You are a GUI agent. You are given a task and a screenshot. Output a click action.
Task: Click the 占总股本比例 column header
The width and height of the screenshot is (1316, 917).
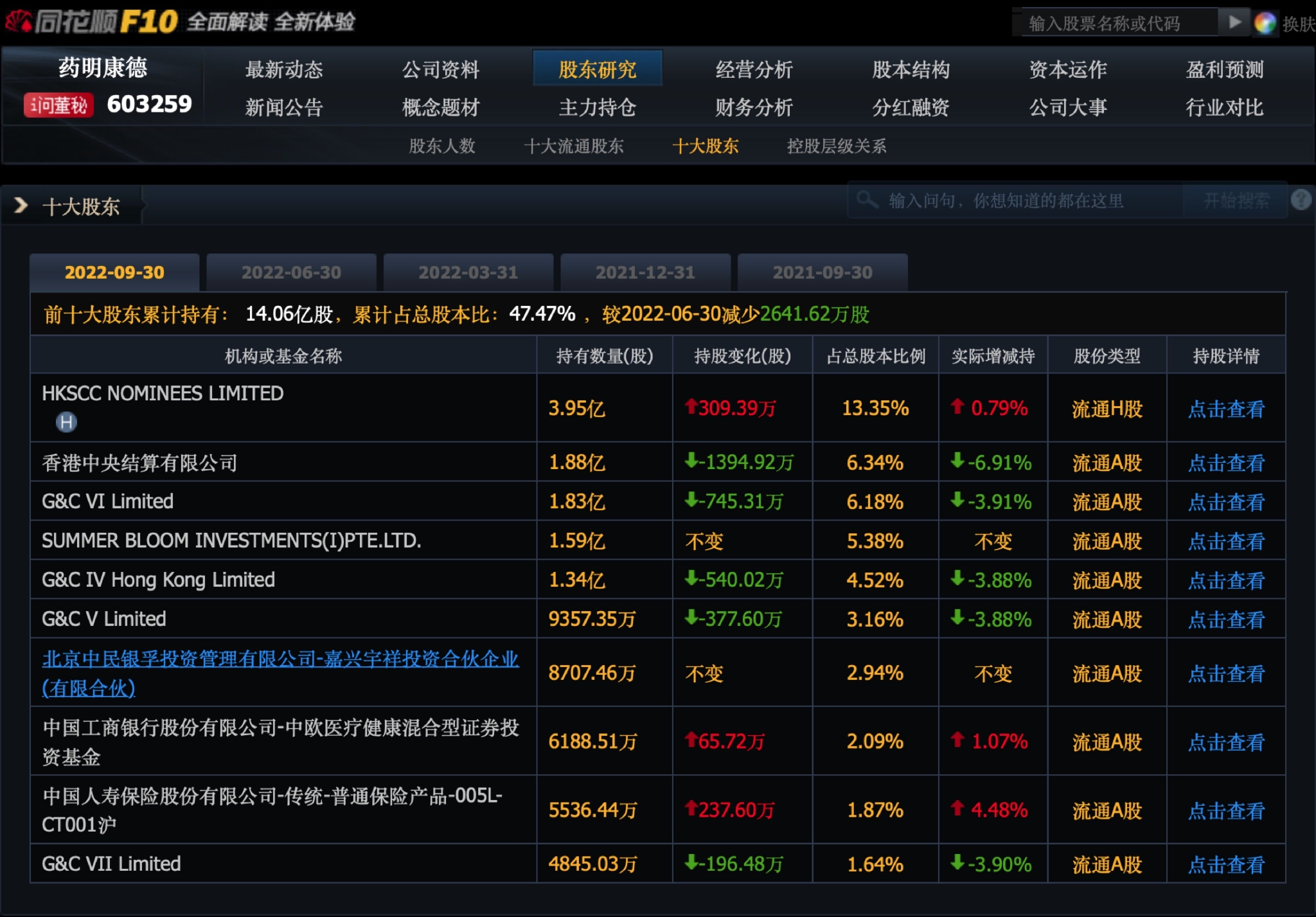pos(876,356)
